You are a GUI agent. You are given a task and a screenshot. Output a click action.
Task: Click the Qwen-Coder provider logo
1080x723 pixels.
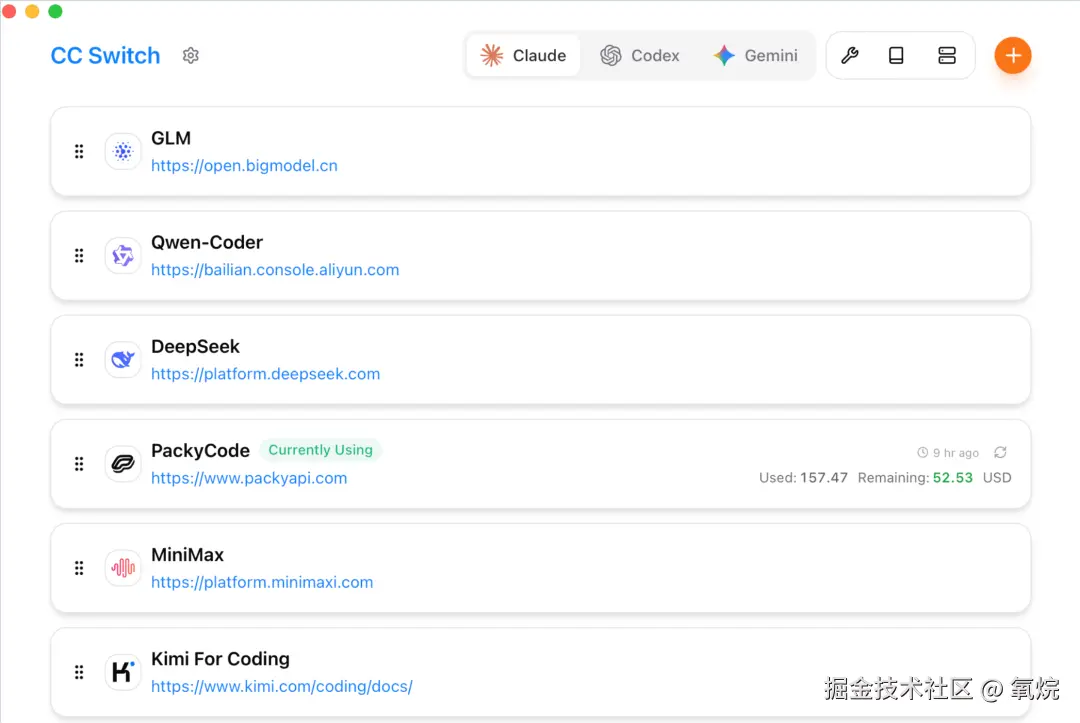coord(123,255)
